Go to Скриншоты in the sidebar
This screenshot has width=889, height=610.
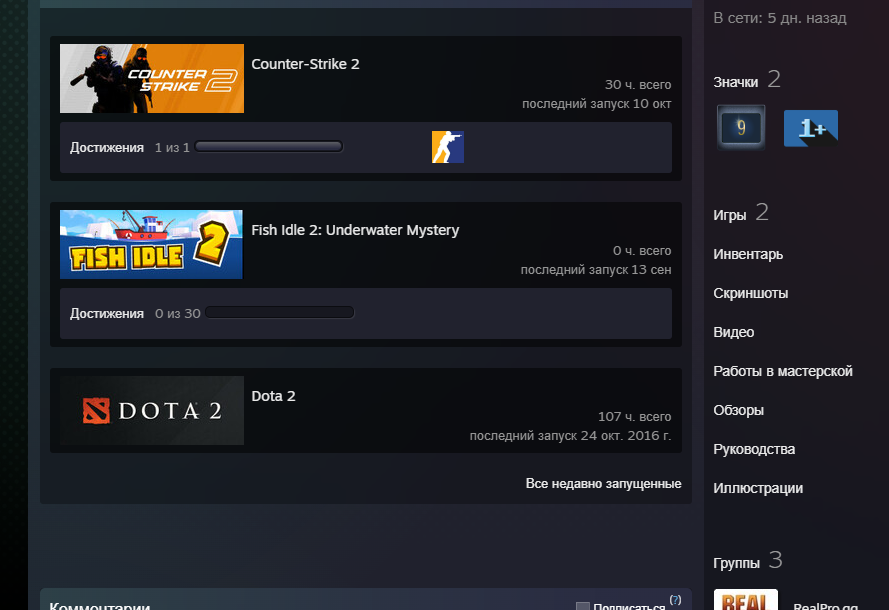tap(750, 293)
